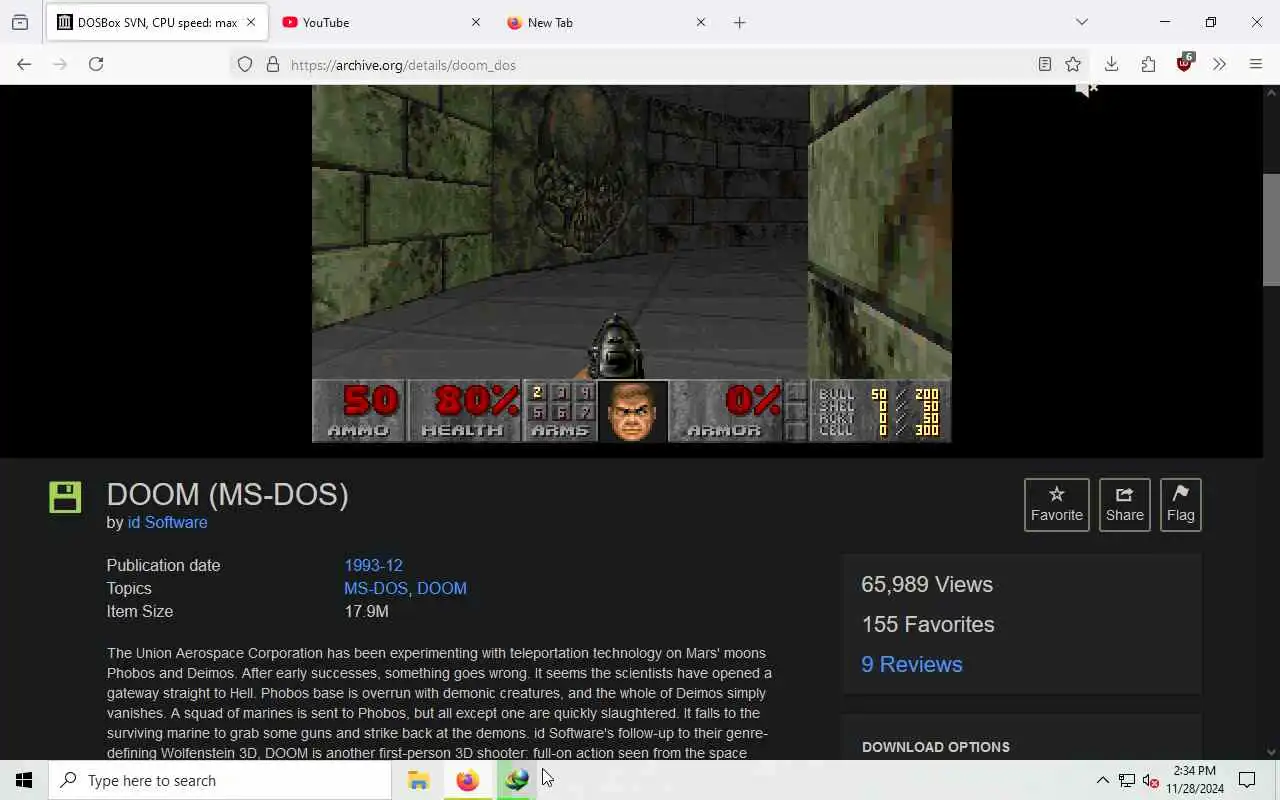Bookmark this page with star icon
Viewport: 1280px width, 800px height.
1073,65
